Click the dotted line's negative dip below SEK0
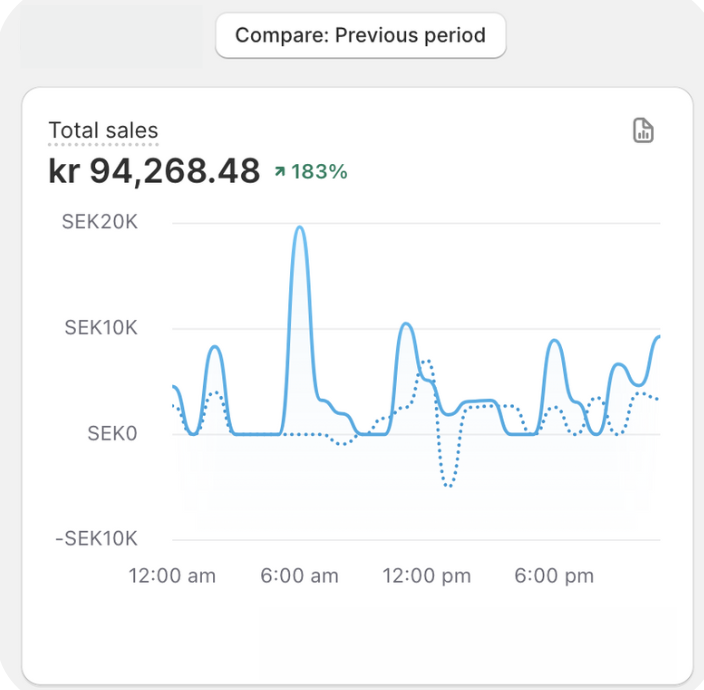This screenshot has width=704, height=690. click(x=448, y=486)
